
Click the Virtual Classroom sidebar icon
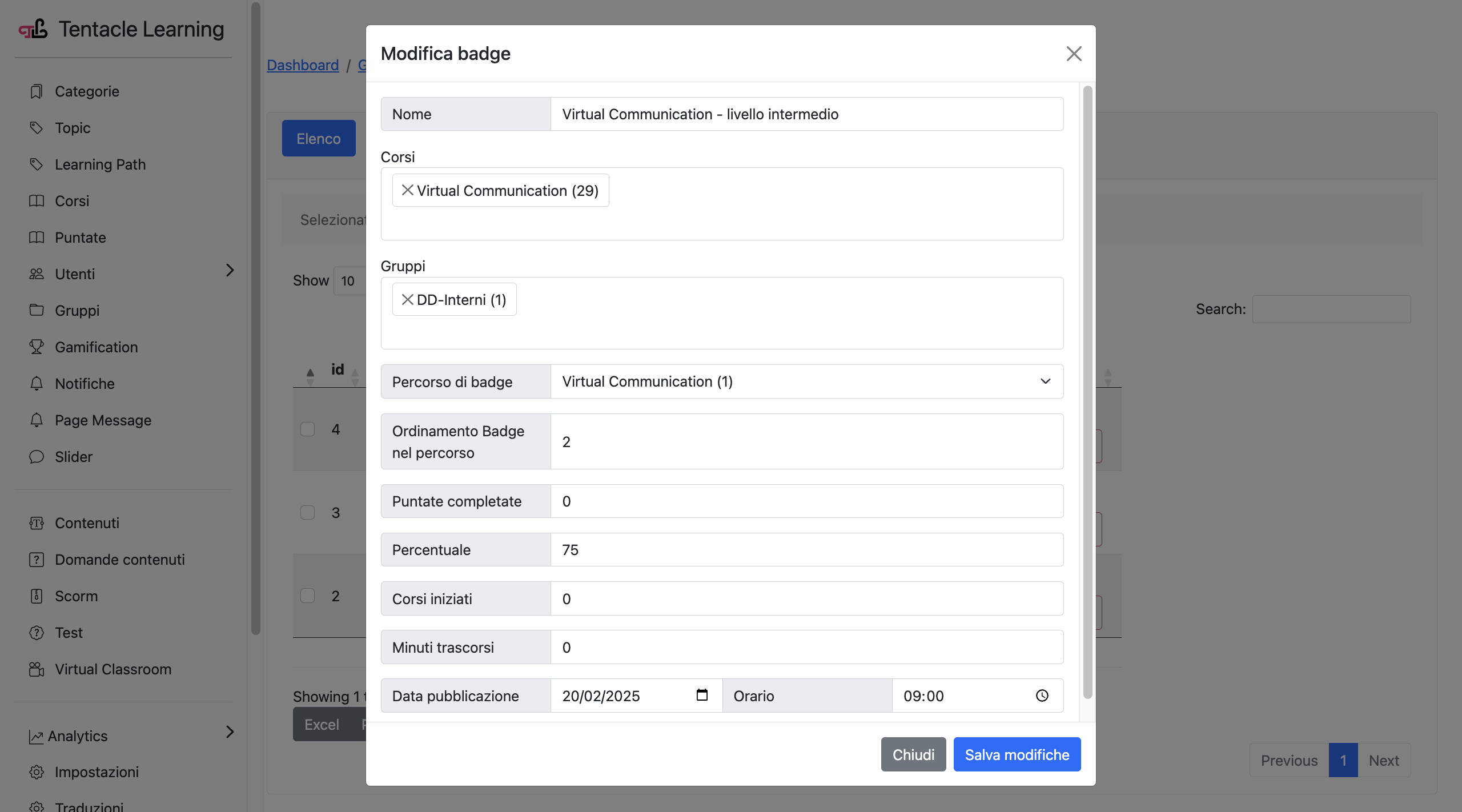click(37, 669)
